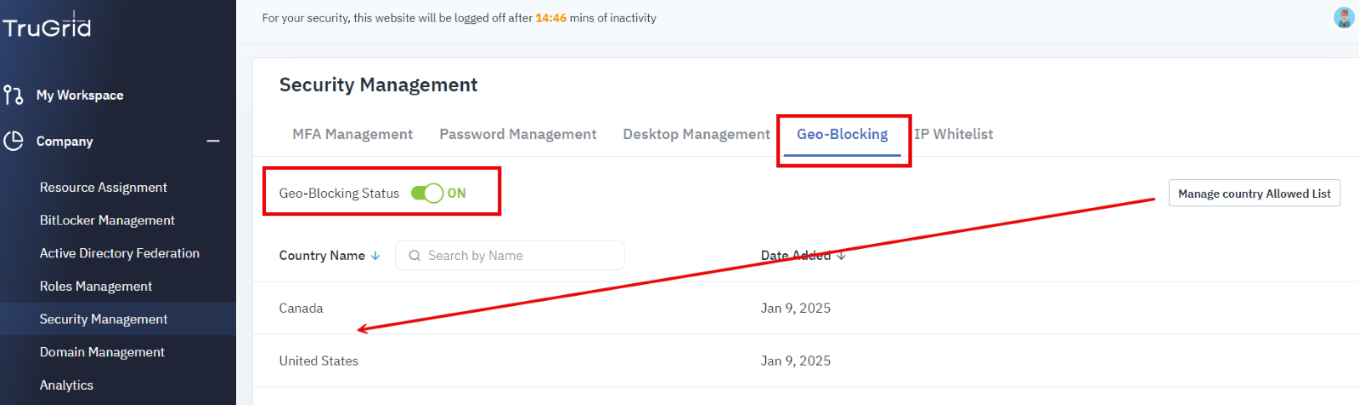
Task: Select the Geo-Blocking tab
Action: tap(842, 134)
